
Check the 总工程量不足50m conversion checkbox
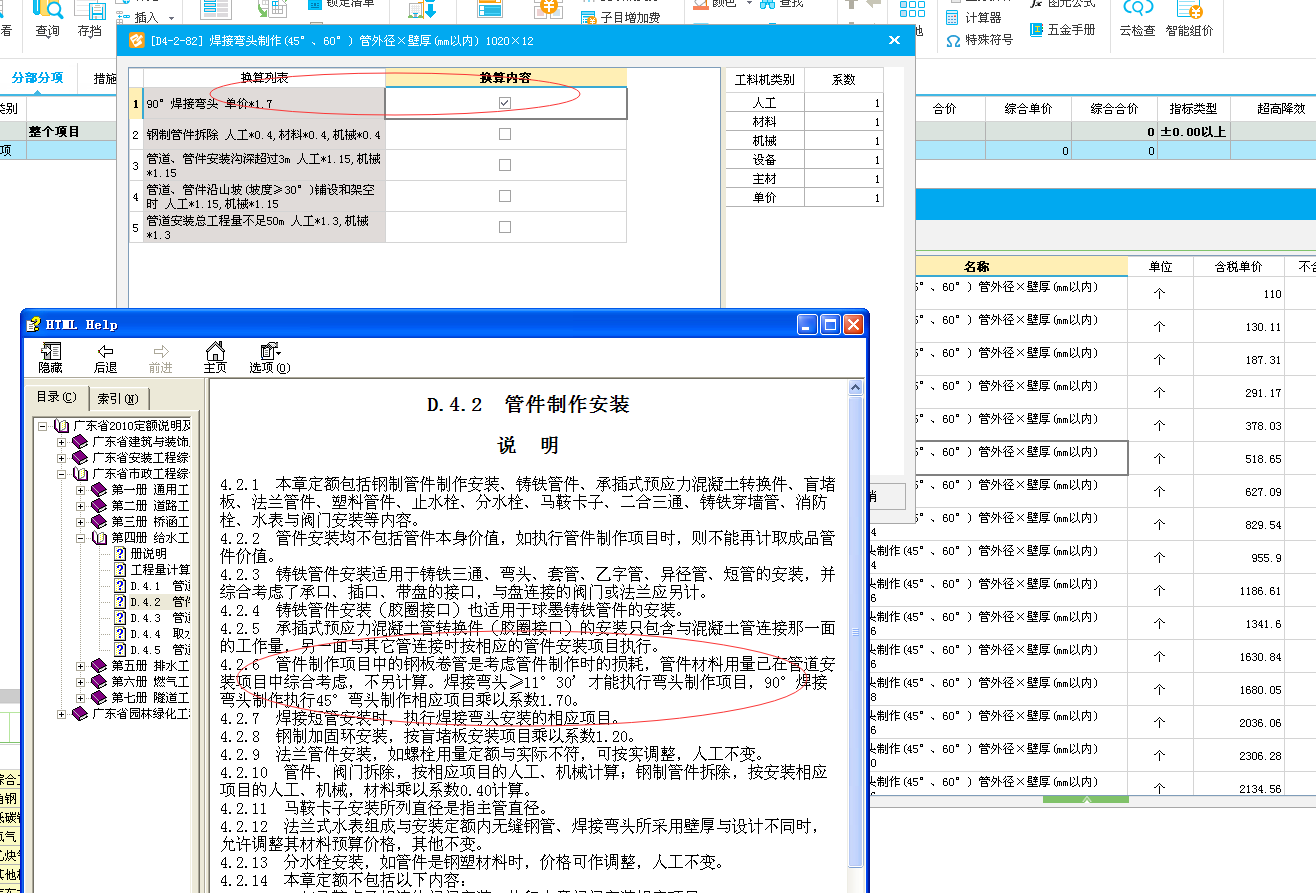[505, 227]
